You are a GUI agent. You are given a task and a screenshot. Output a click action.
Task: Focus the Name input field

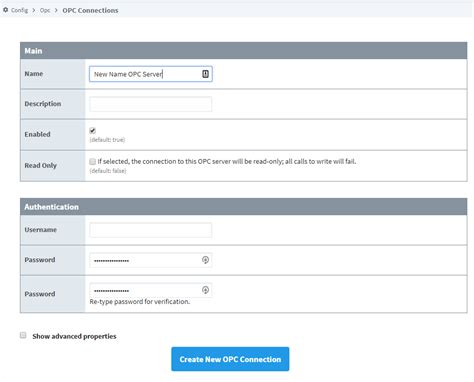(150, 74)
